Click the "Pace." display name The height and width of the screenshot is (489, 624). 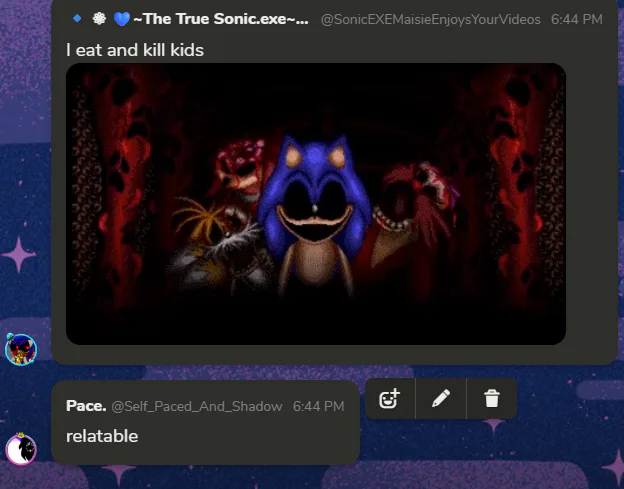86,406
